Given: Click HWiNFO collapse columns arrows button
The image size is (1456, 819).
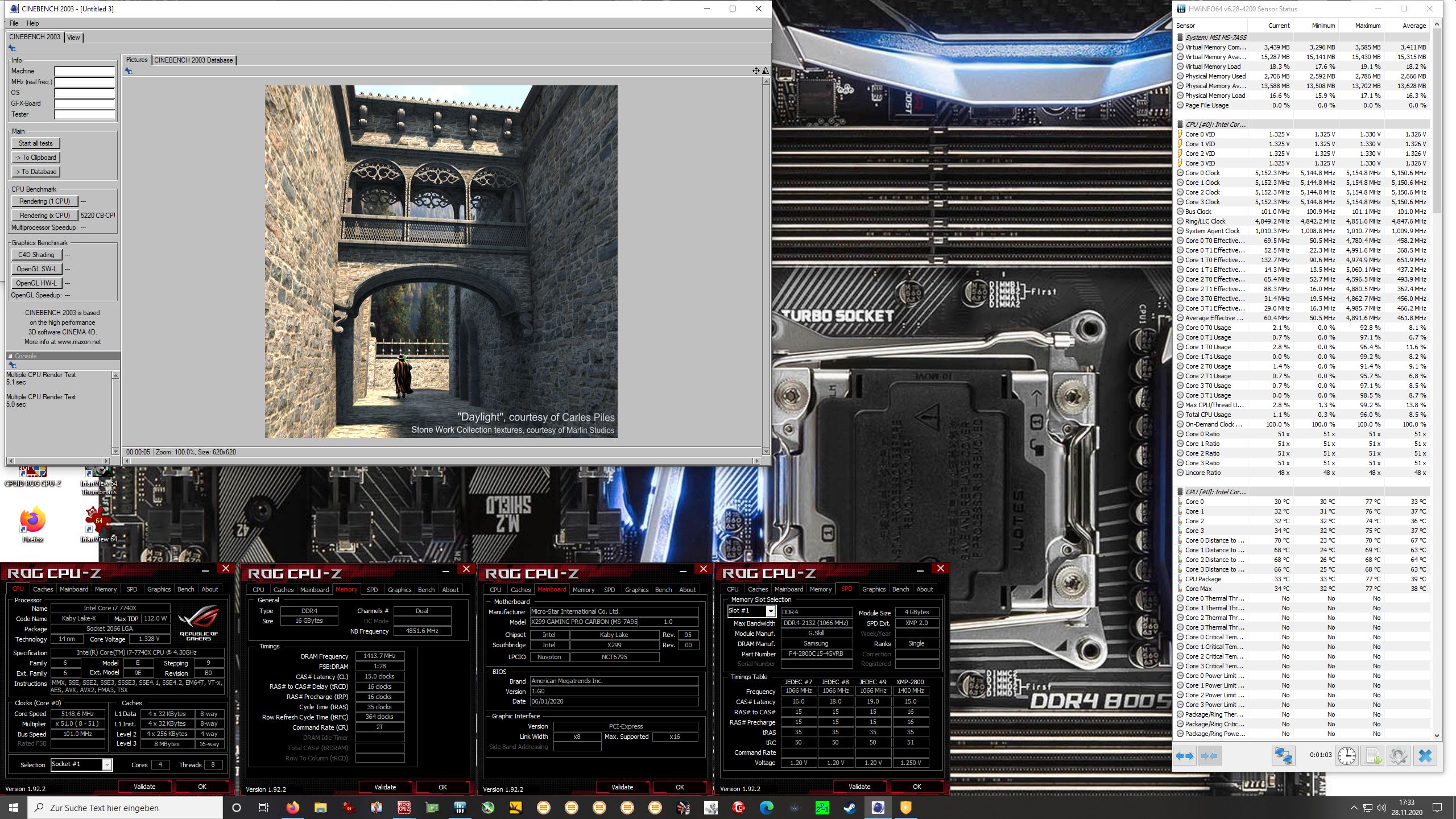Looking at the screenshot, I should [1209, 756].
